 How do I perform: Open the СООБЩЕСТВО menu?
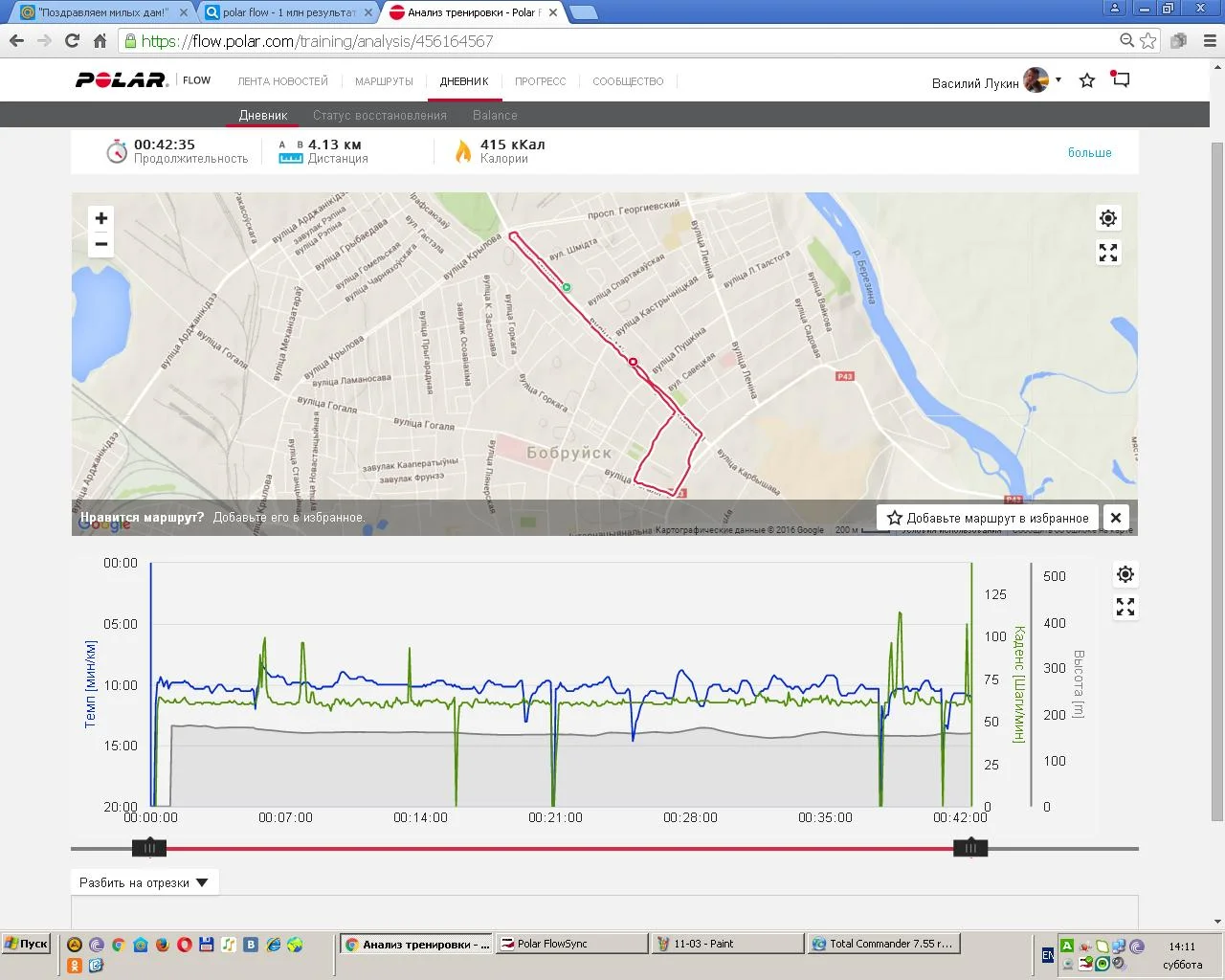[628, 81]
